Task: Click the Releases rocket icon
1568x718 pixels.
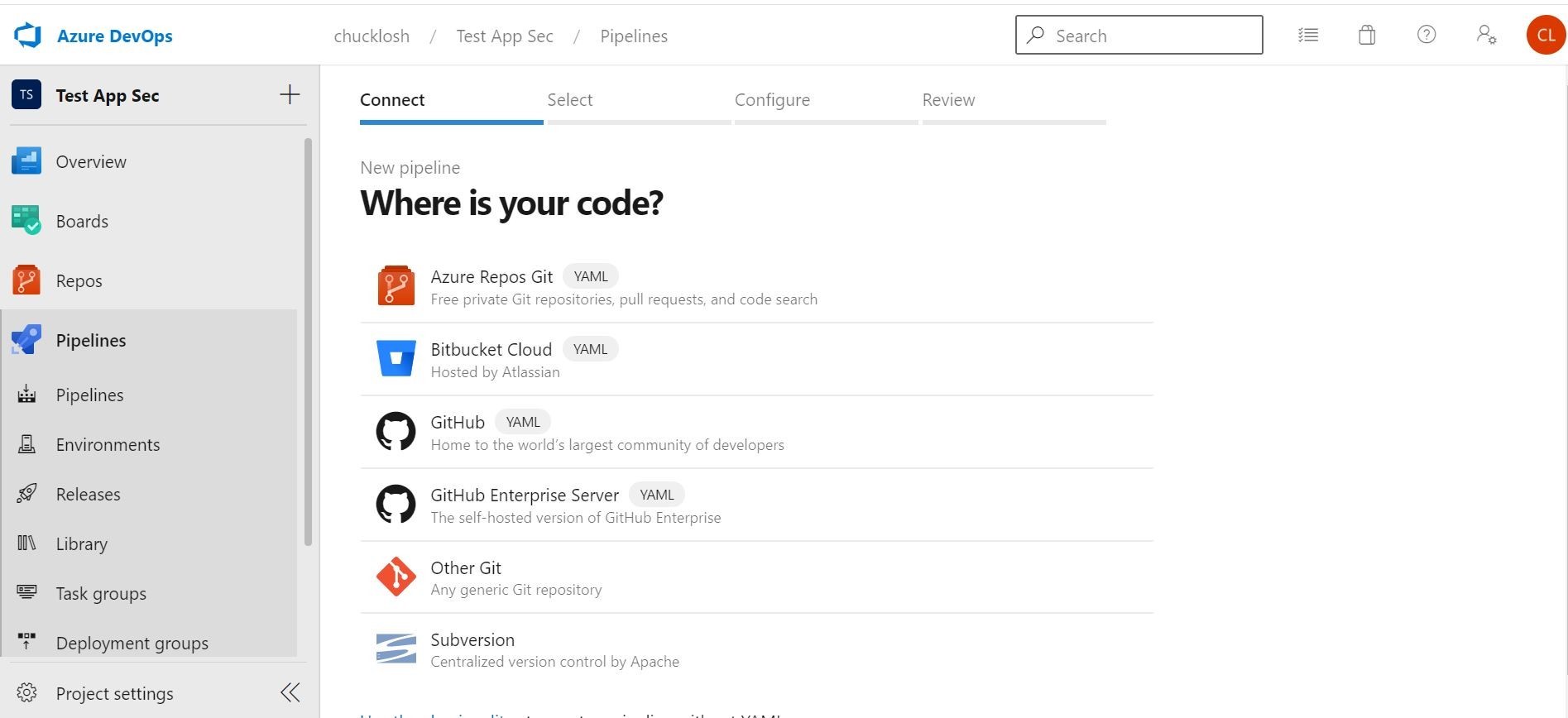Action: (x=26, y=494)
